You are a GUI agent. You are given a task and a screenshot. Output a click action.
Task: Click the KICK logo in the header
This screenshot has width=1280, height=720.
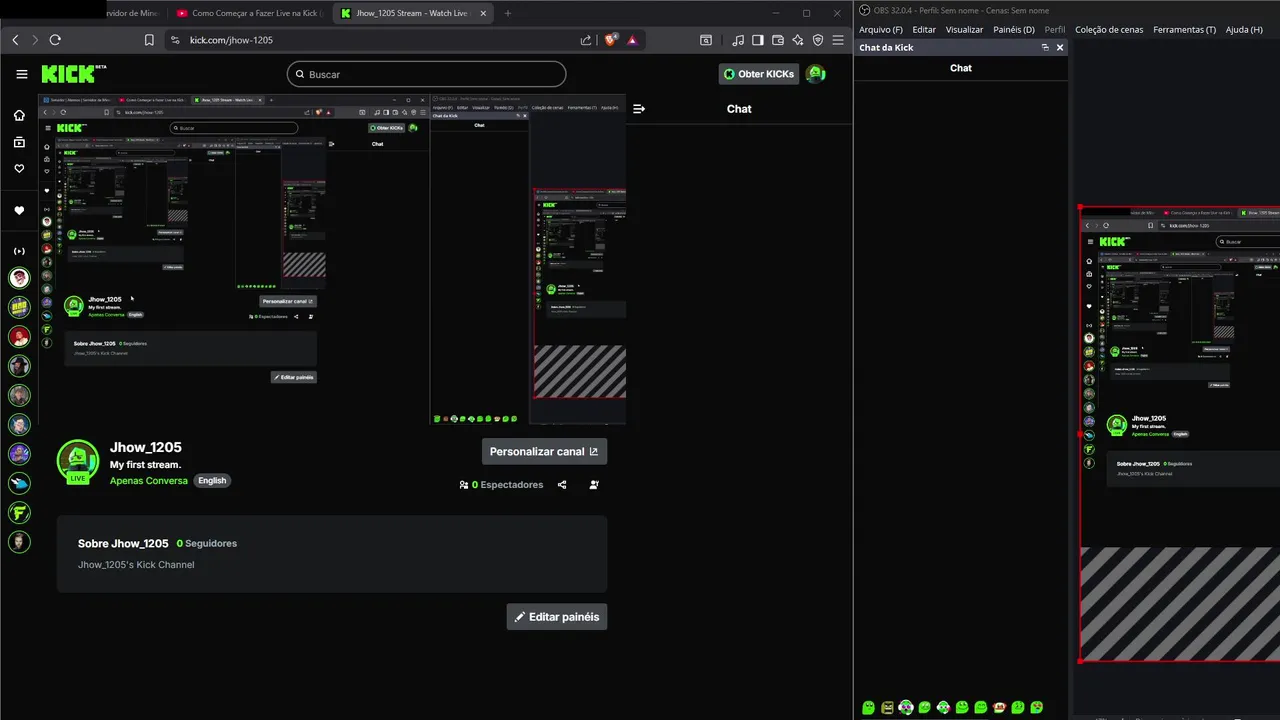click(71, 74)
